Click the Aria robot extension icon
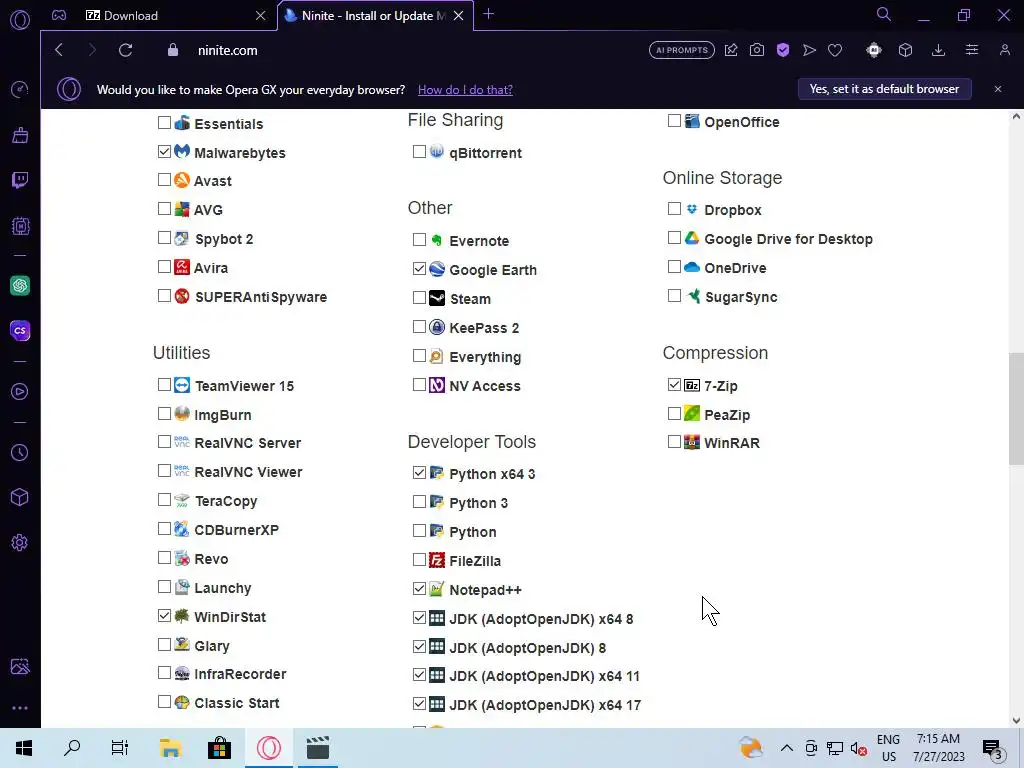Screen dimensions: 1024x768 (x=874, y=50)
